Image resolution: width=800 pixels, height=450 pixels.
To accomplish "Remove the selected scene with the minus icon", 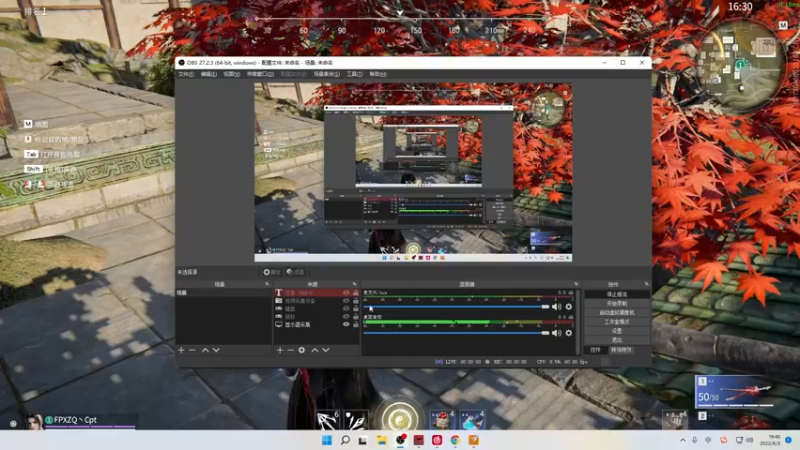I will point(192,350).
